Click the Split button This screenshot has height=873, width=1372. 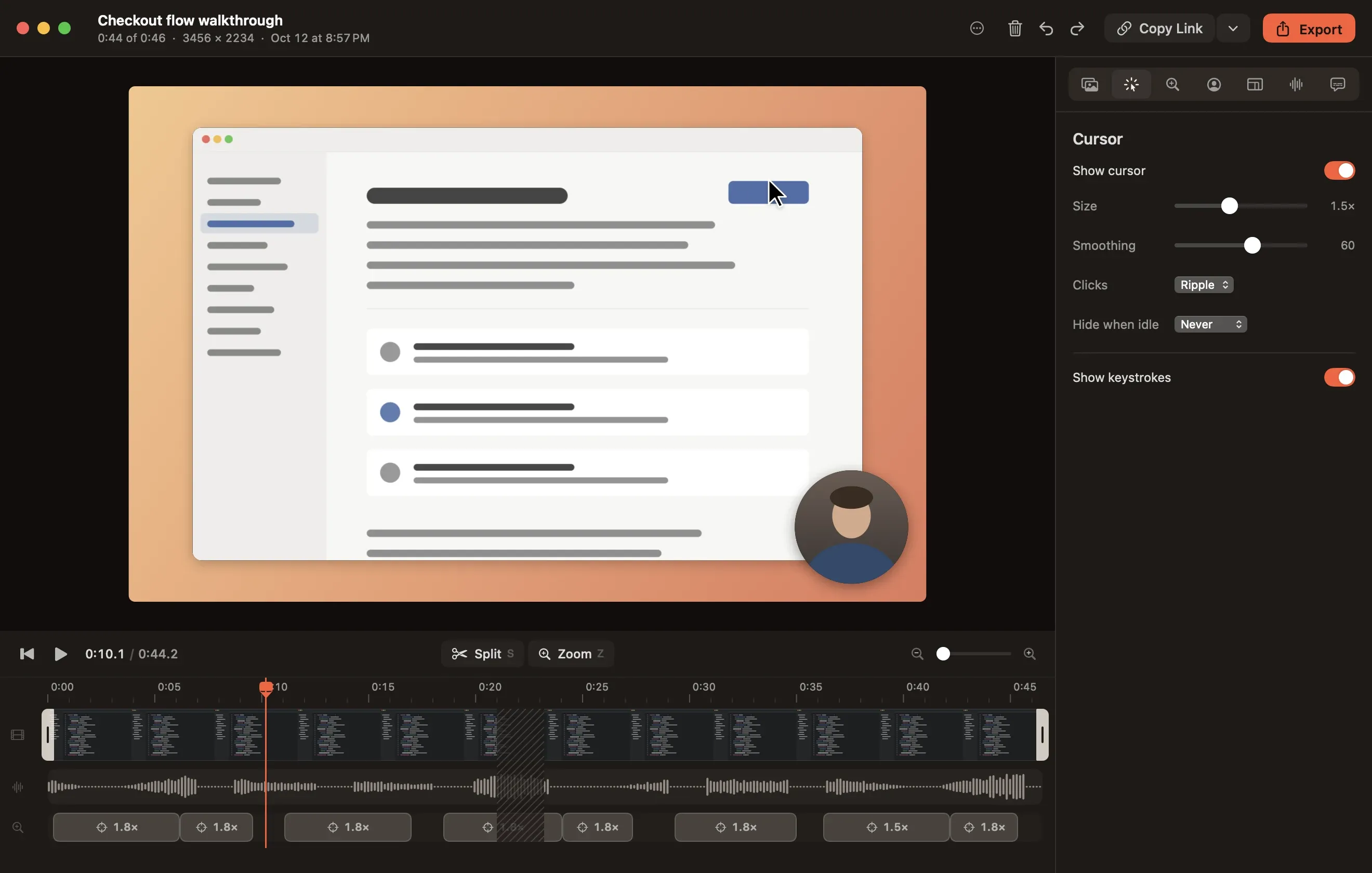[x=482, y=654]
